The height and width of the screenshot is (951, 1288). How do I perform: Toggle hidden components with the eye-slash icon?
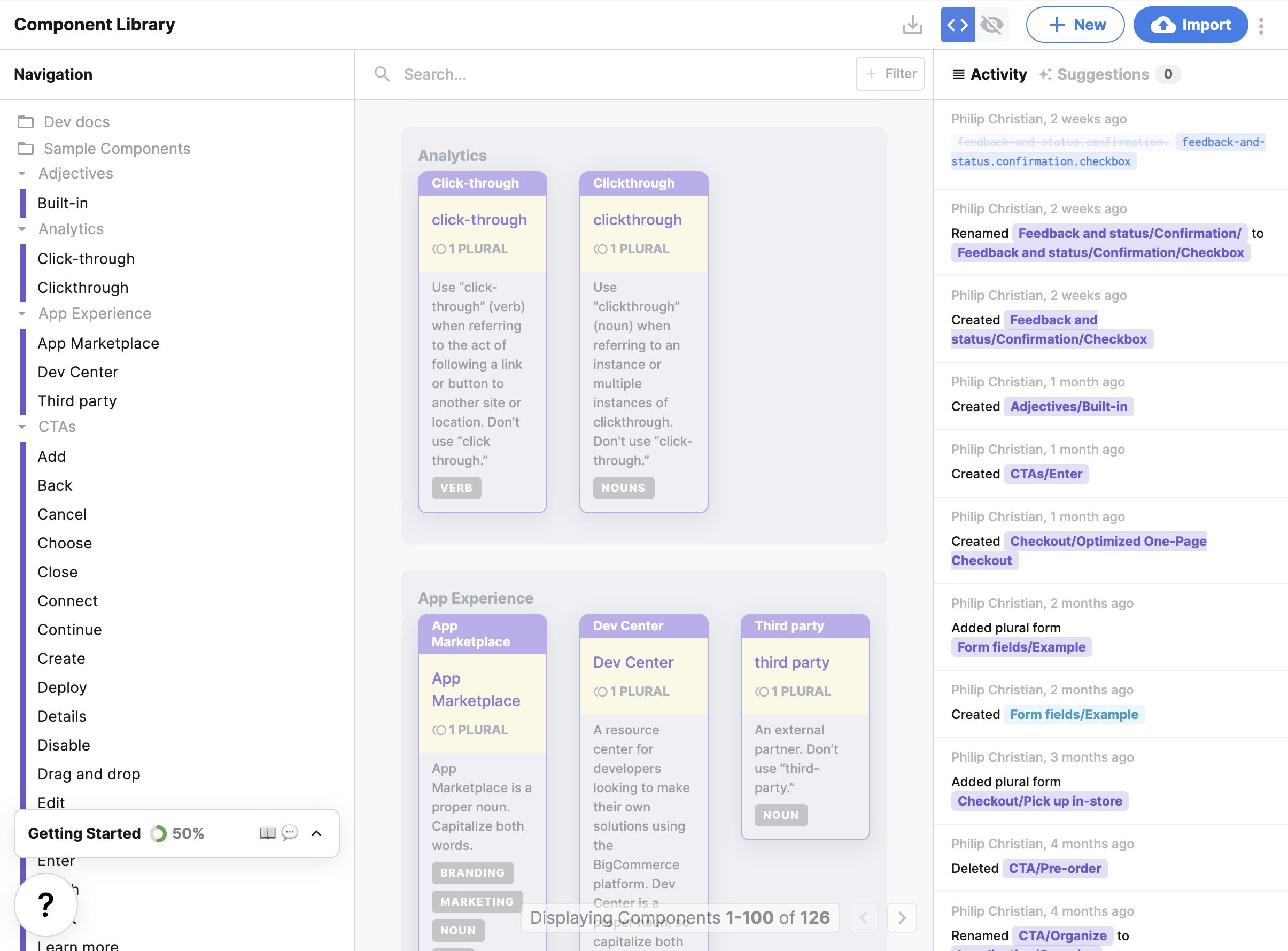point(992,24)
